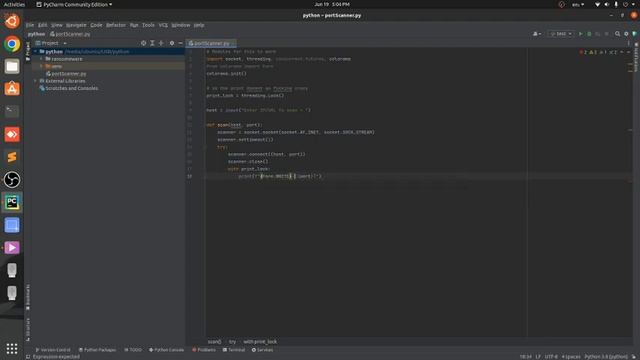Click the Select Opened File target icon
The image size is (640, 360).
[x=143, y=43]
